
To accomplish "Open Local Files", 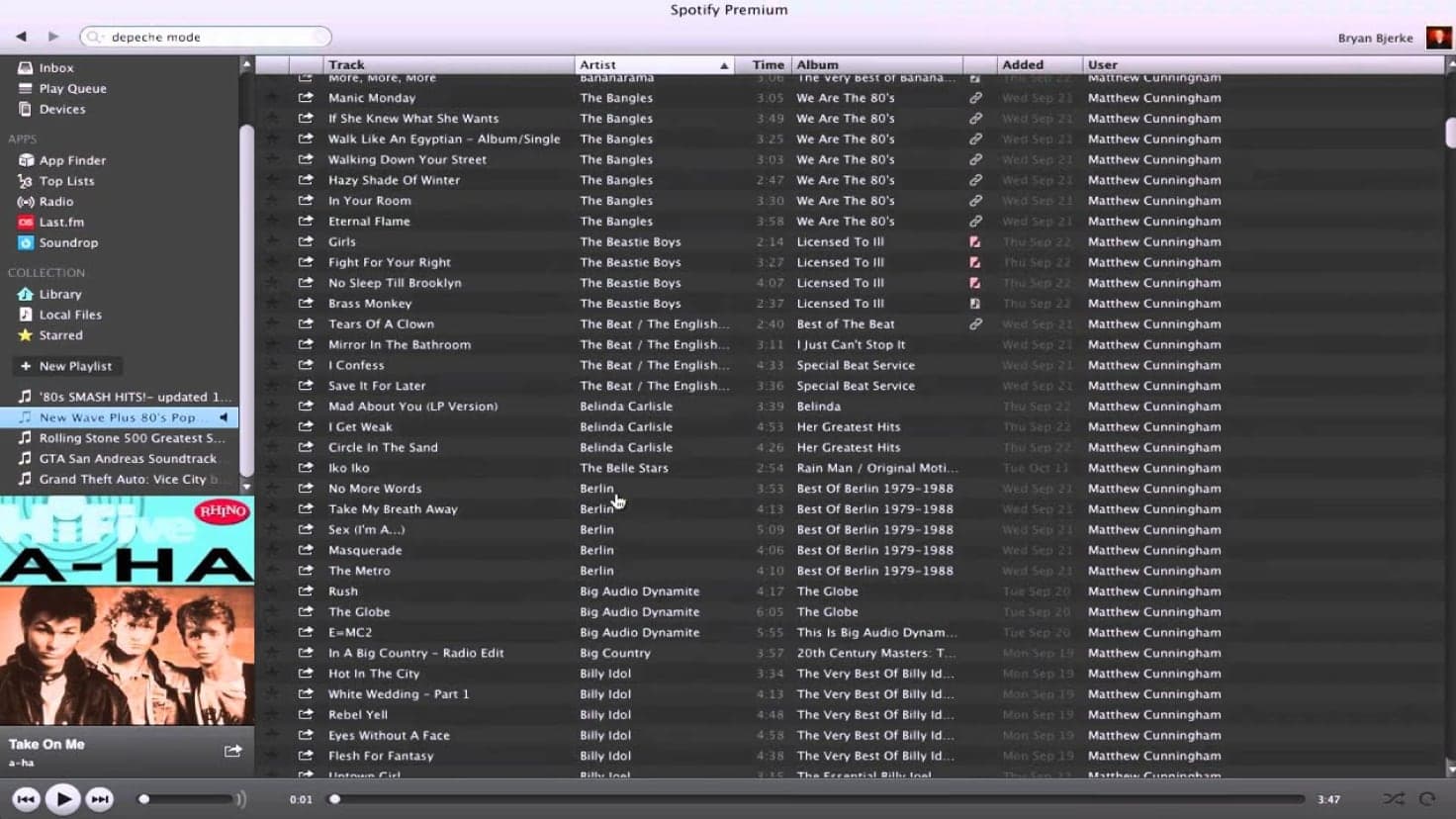I will (x=70, y=316).
